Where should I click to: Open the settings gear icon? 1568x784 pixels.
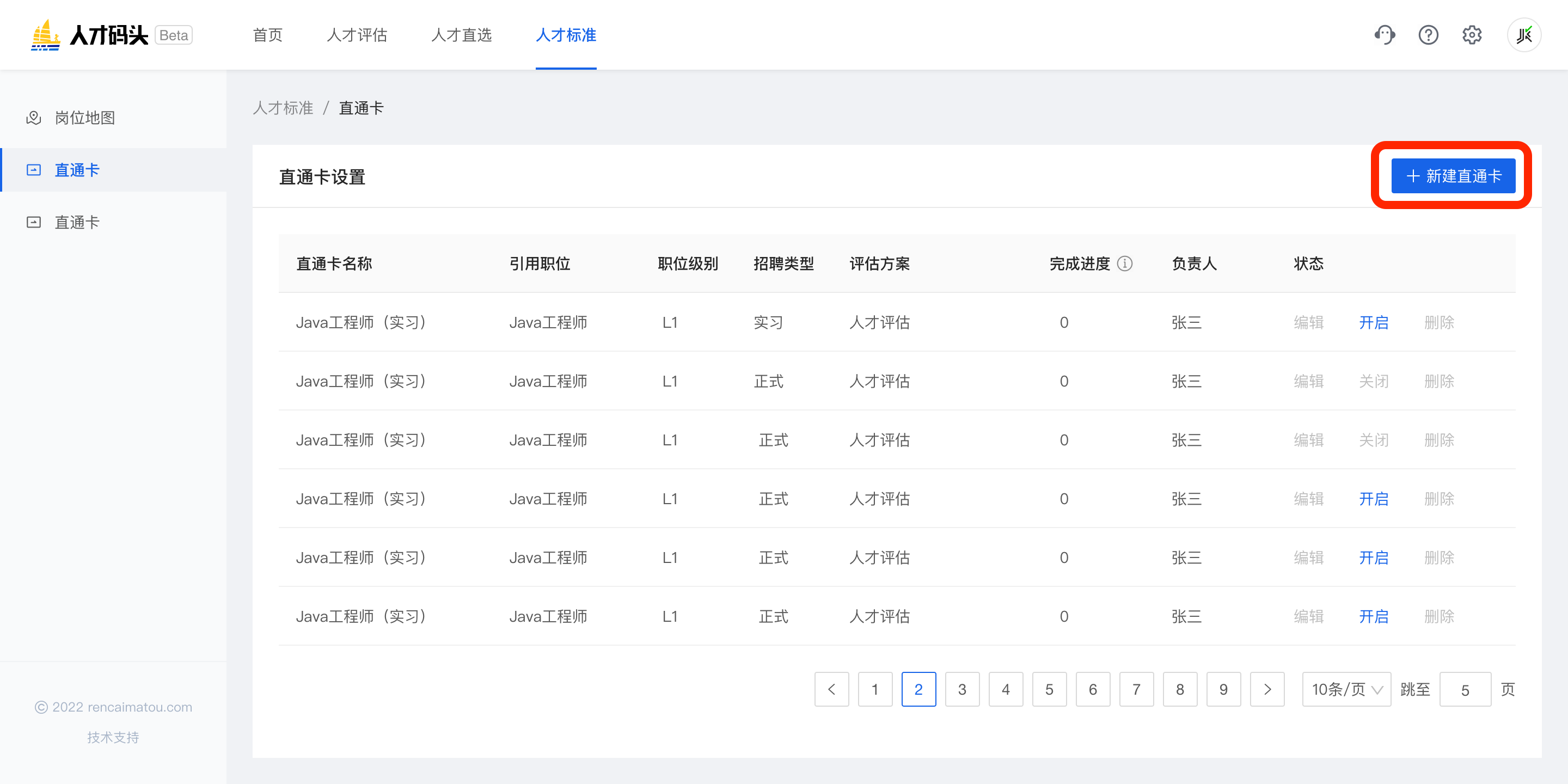pyautogui.click(x=1472, y=35)
